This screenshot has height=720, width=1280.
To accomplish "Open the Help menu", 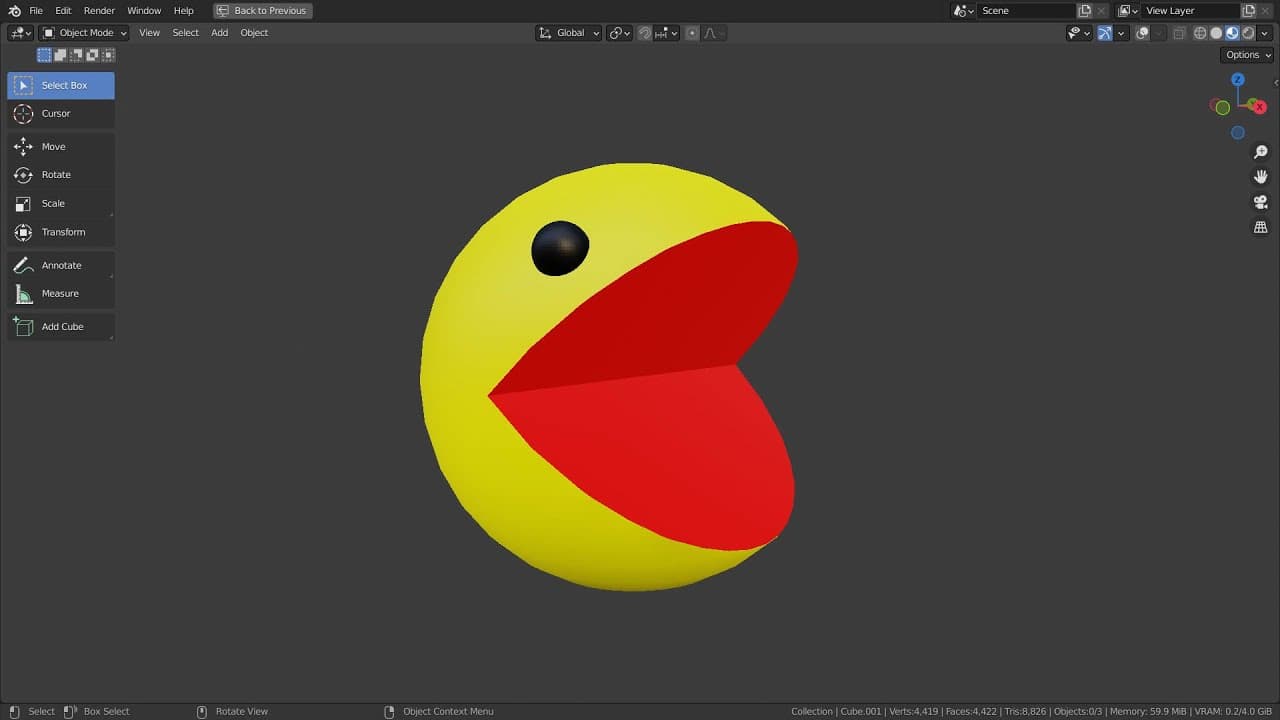I will [184, 10].
